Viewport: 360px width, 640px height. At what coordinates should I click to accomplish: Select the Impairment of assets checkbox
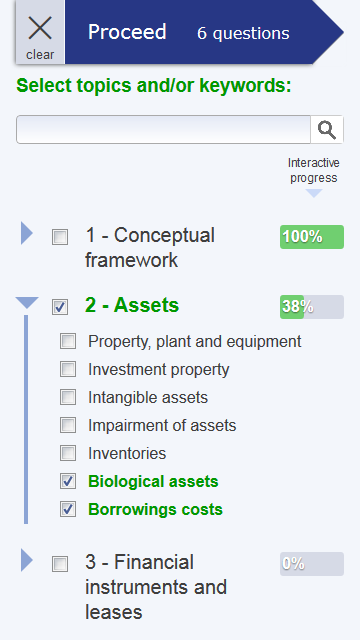(68, 425)
